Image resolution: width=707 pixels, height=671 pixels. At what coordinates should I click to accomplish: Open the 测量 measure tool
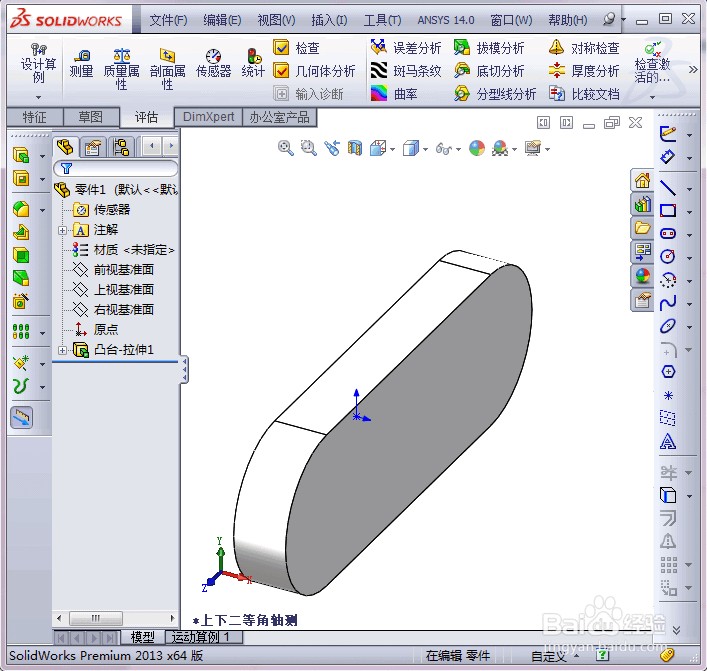[x=81, y=64]
